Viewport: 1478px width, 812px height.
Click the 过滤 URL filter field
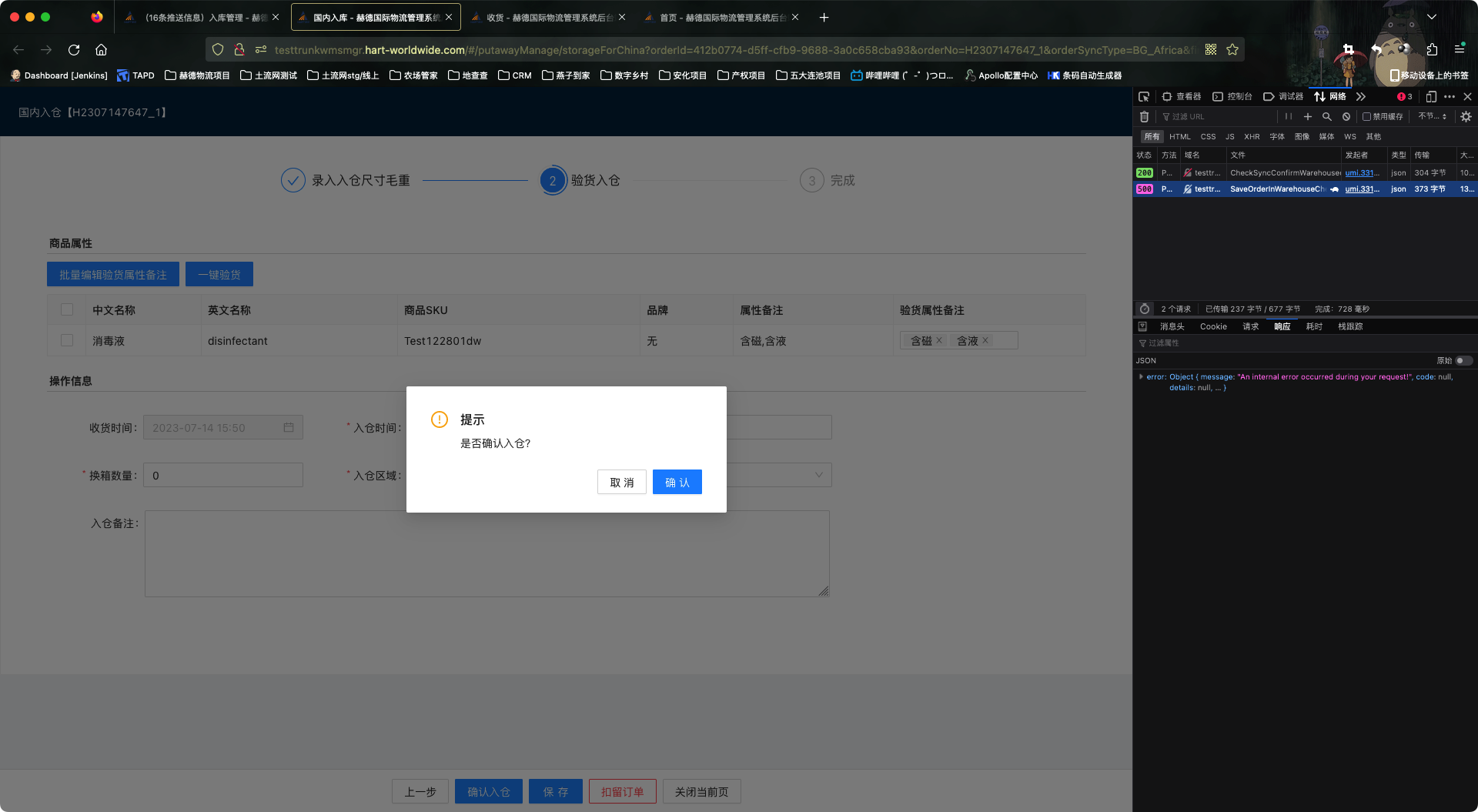click(x=1216, y=116)
